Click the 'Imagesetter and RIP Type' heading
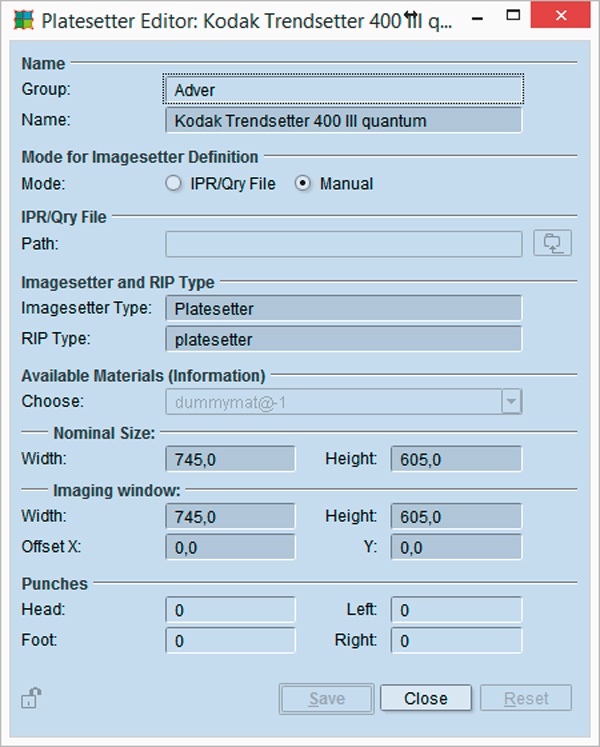The height and width of the screenshot is (747, 600). [x=118, y=282]
